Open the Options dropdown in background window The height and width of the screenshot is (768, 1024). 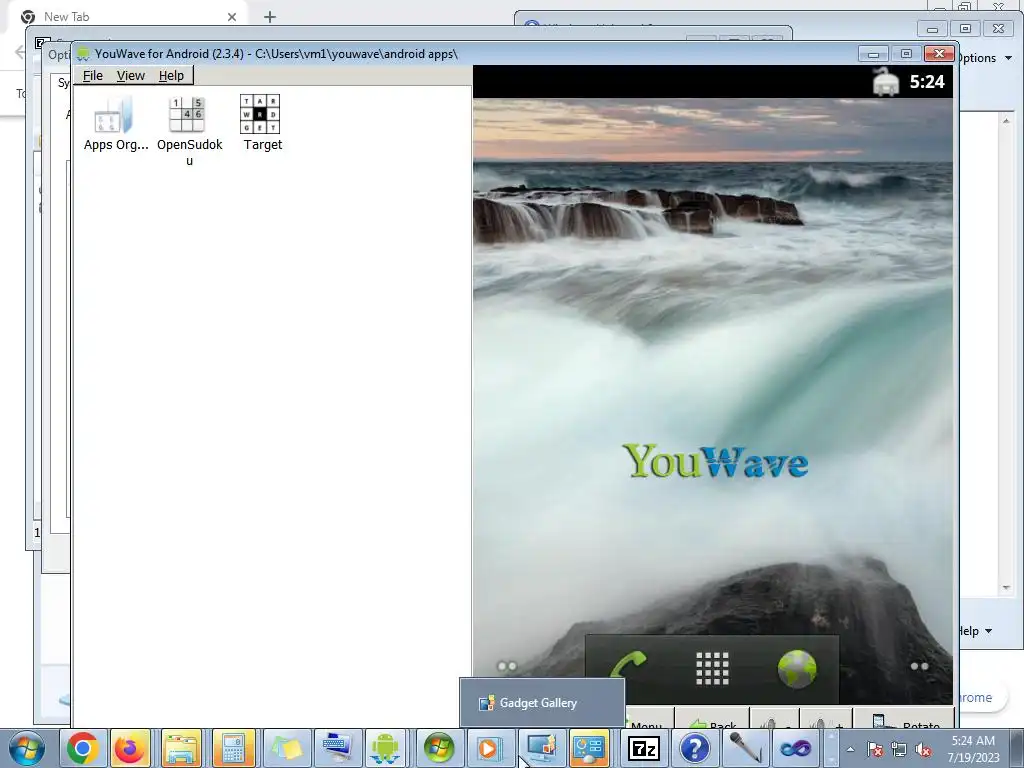click(985, 58)
